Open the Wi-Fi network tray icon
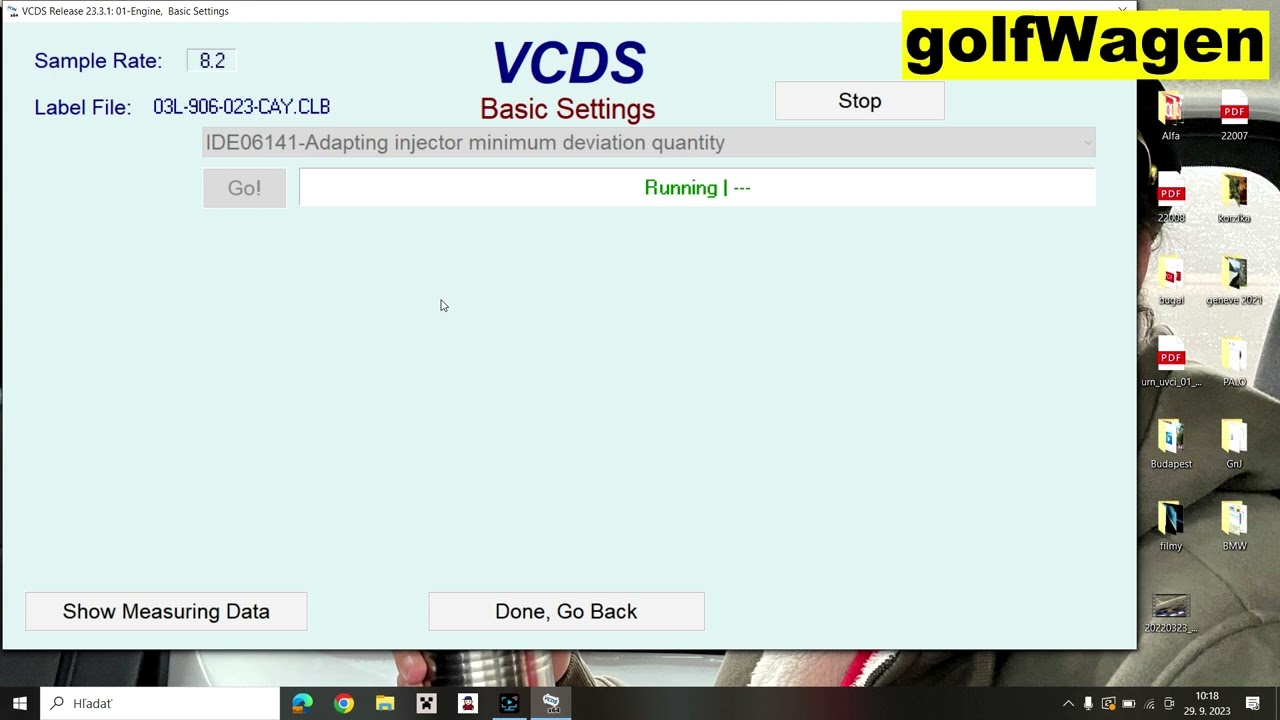 pos(1149,704)
